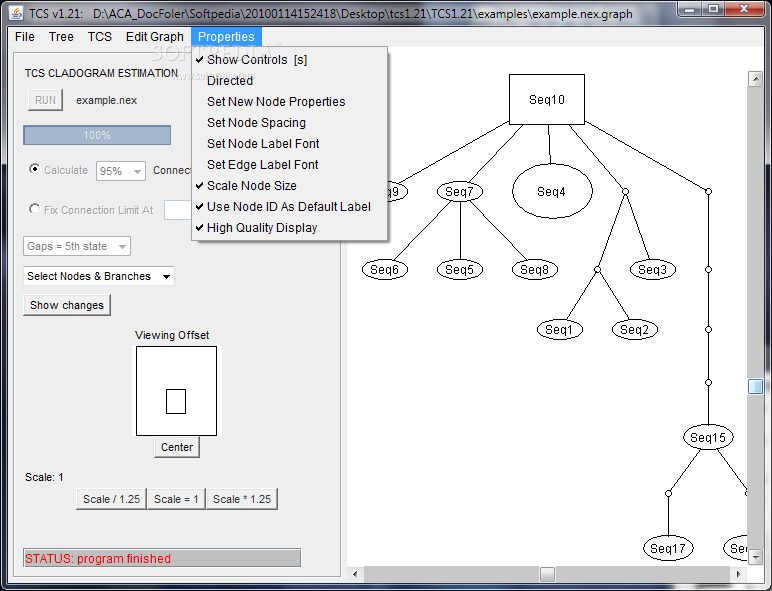Select the Seq1 node
Image resolution: width=772 pixels, height=591 pixels.
pos(559,329)
